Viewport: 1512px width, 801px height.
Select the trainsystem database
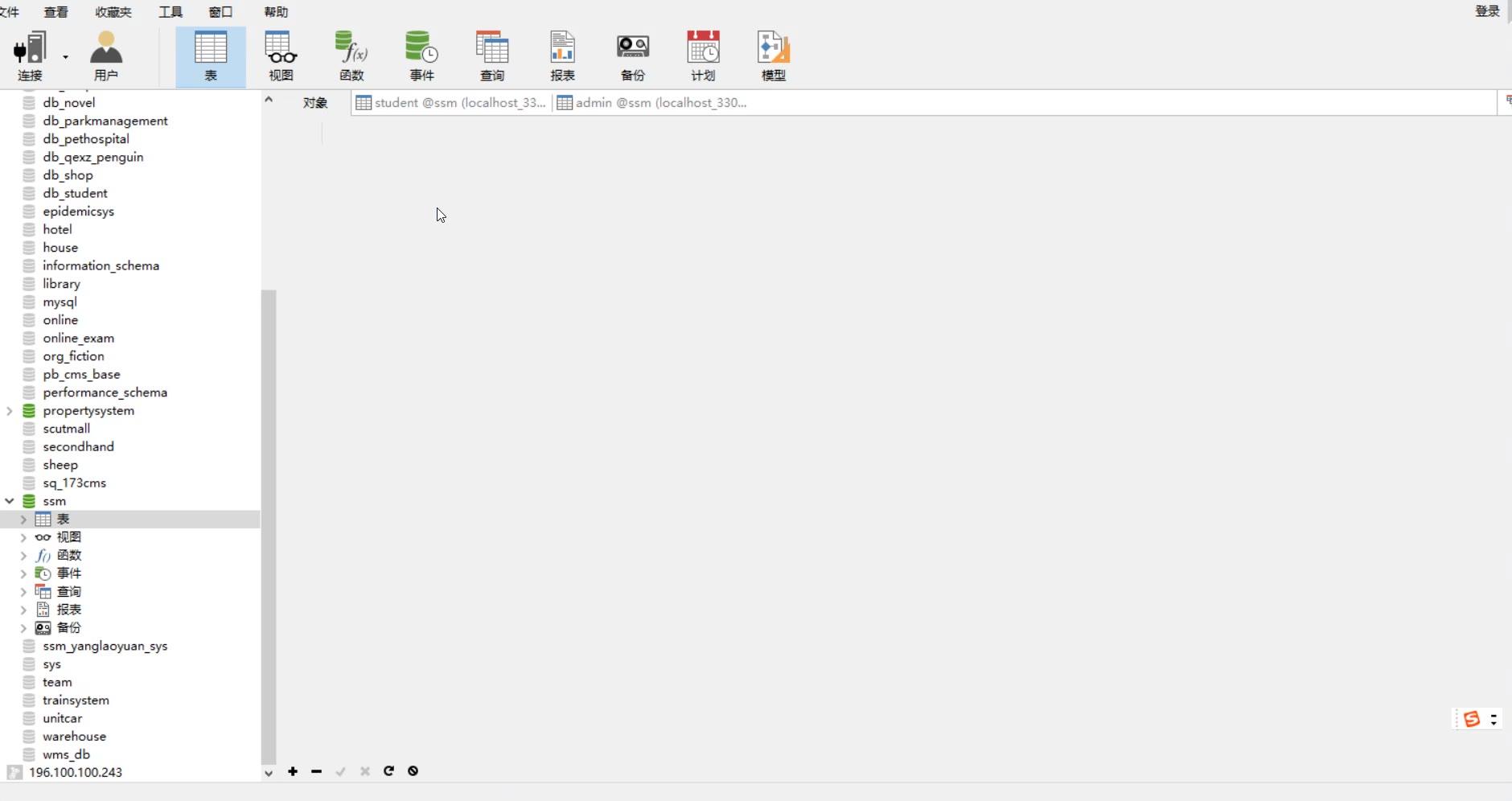pyautogui.click(x=76, y=700)
